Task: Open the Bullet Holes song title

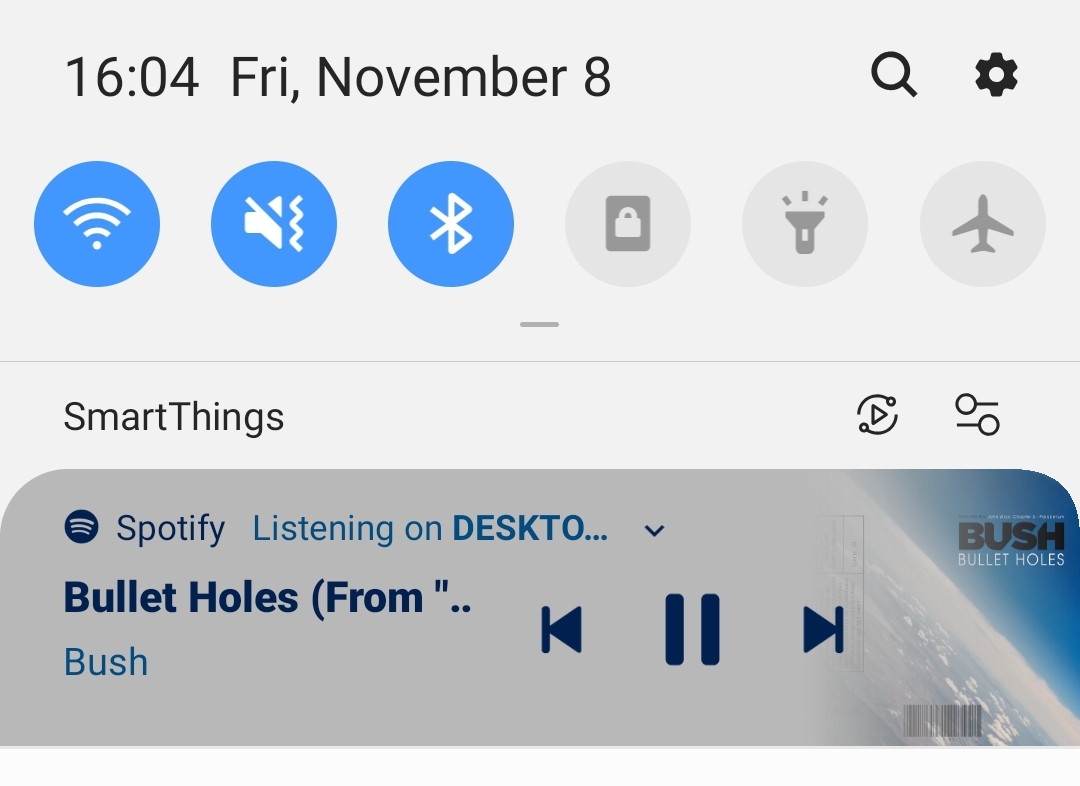Action: (267, 597)
